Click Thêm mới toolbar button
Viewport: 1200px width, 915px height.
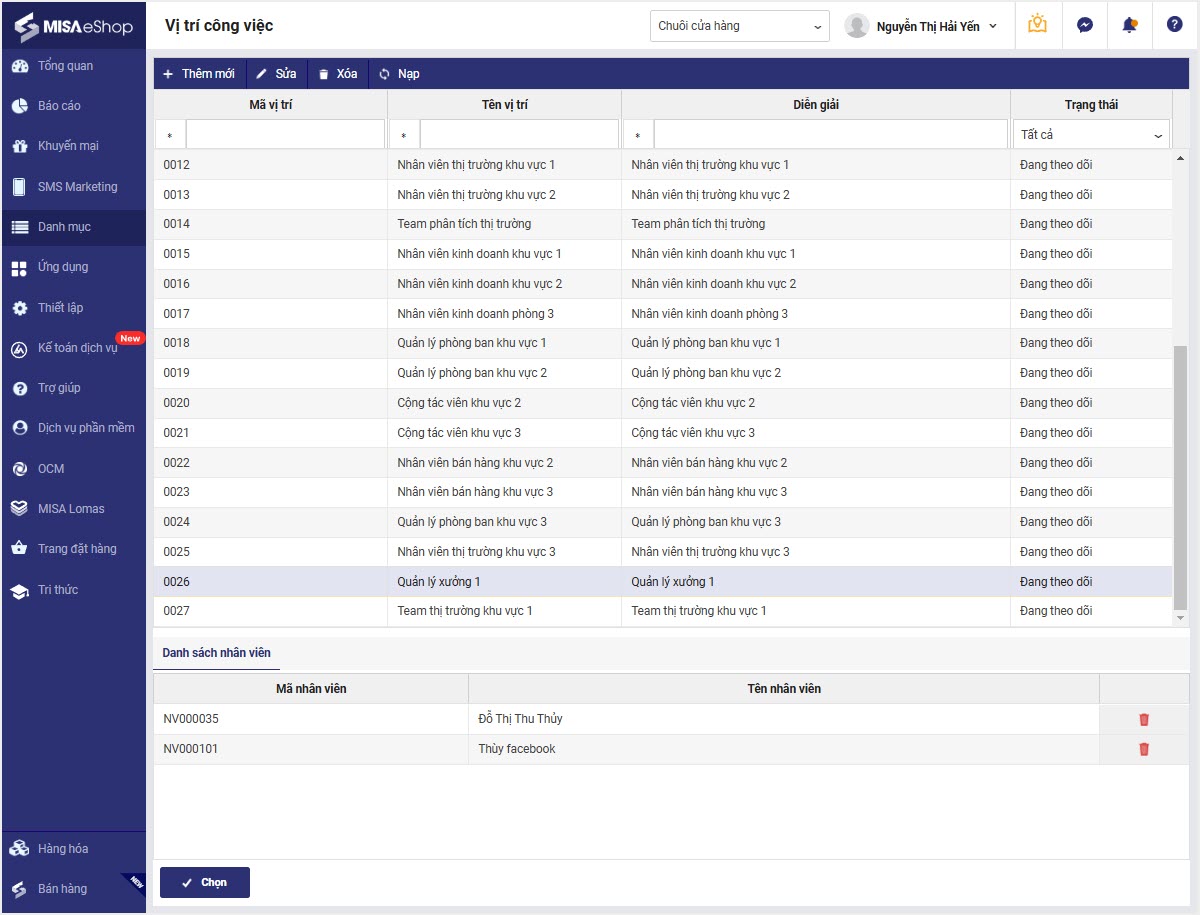[200, 74]
